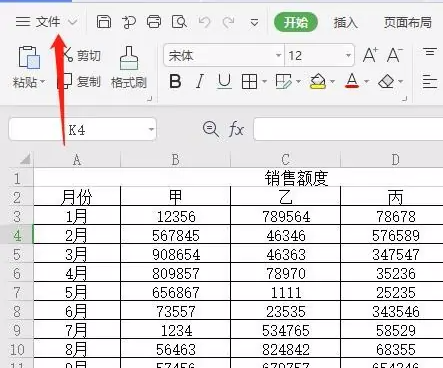Select the 格式刷 format painter
This screenshot has width=443, height=368.
tap(129, 68)
